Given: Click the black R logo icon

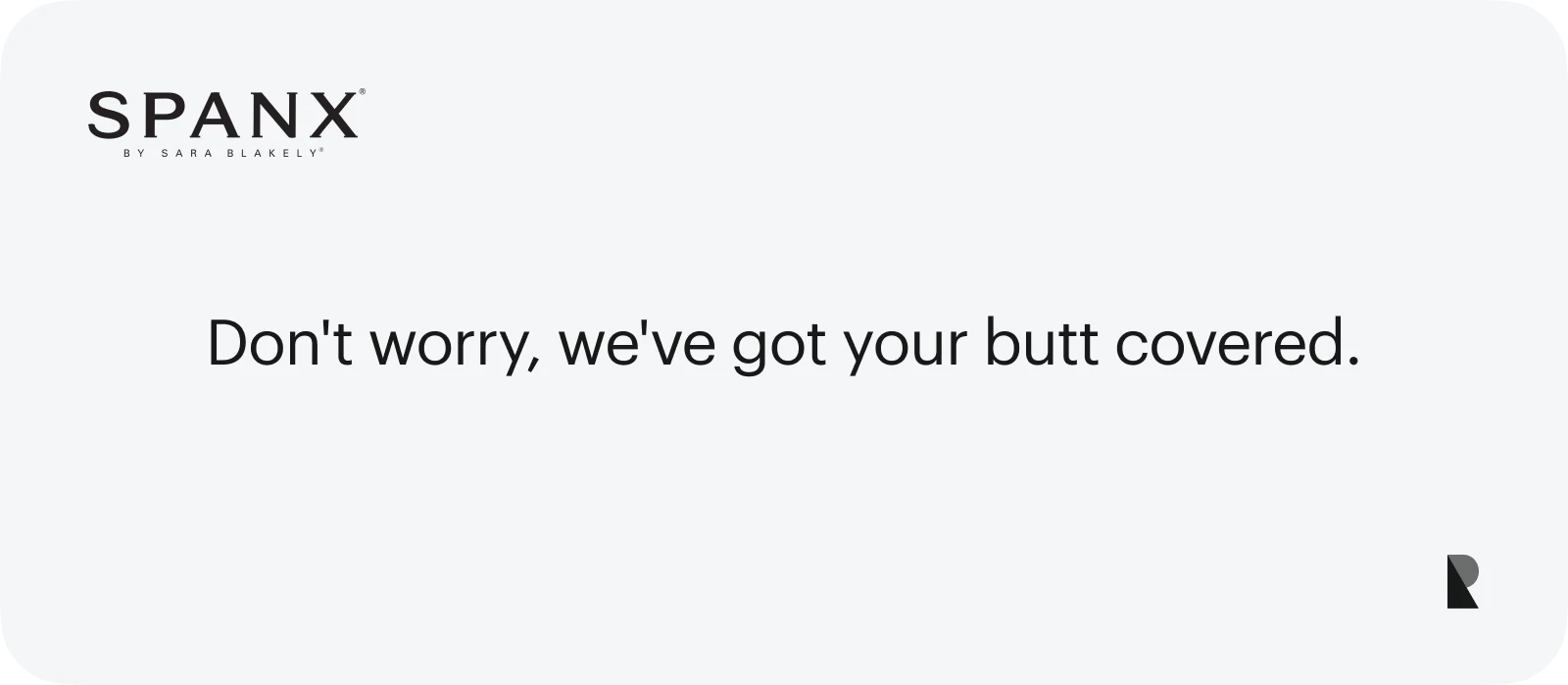Looking at the screenshot, I should pyautogui.click(x=1462, y=581).
